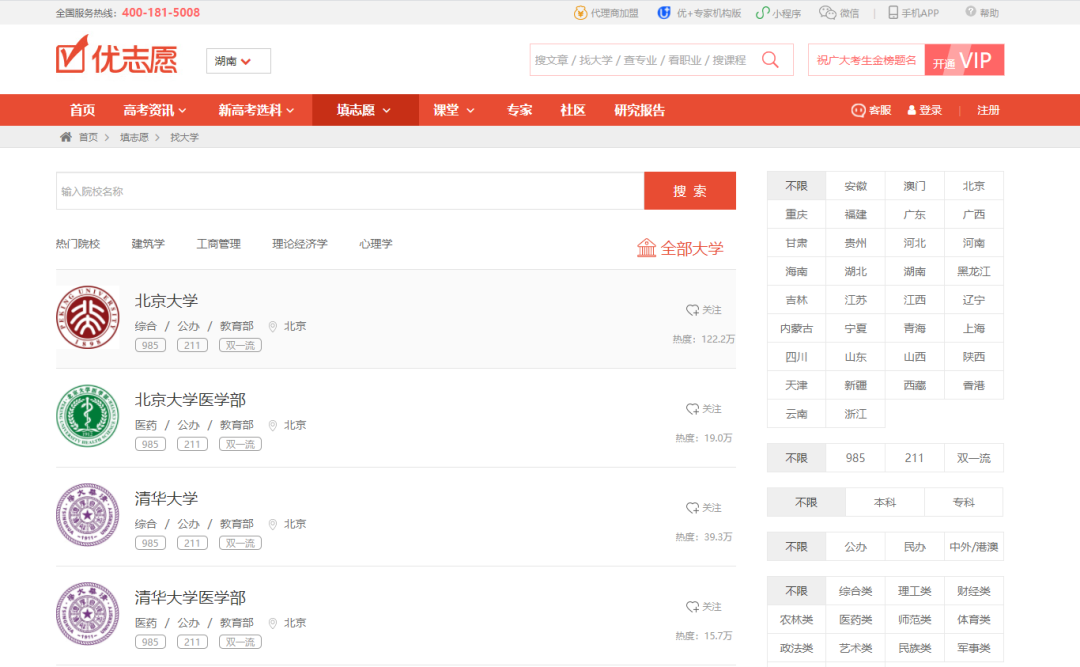The width and height of the screenshot is (1080, 667).
Task: Open the 北京大学 title link
Action: (x=166, y=301)
